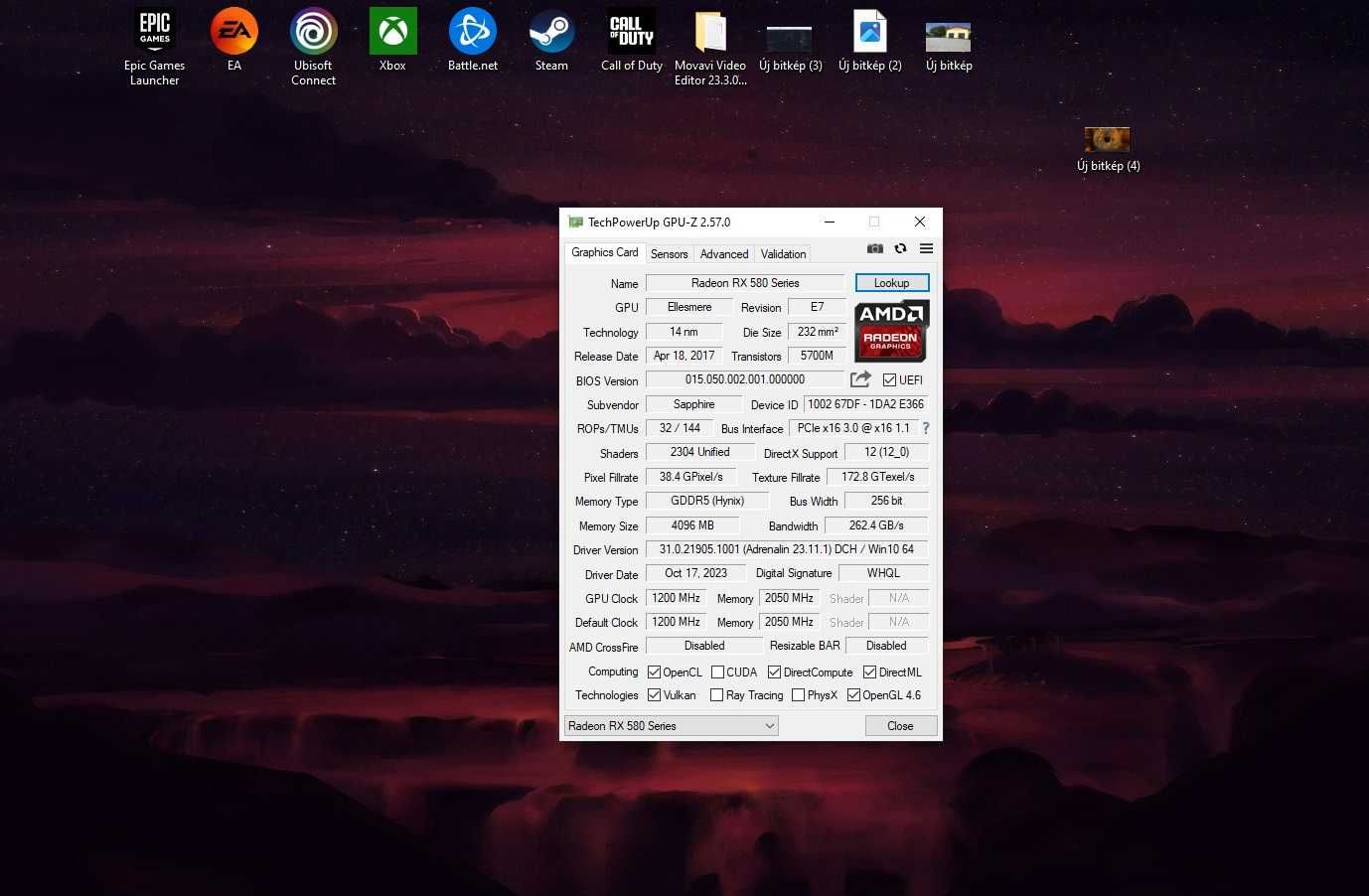Image resolution: width=1369 pixels, height=896 pixels.
Task: Click the Memory Type GDDR5 (Hynix) field
Action: pos(707,501)
